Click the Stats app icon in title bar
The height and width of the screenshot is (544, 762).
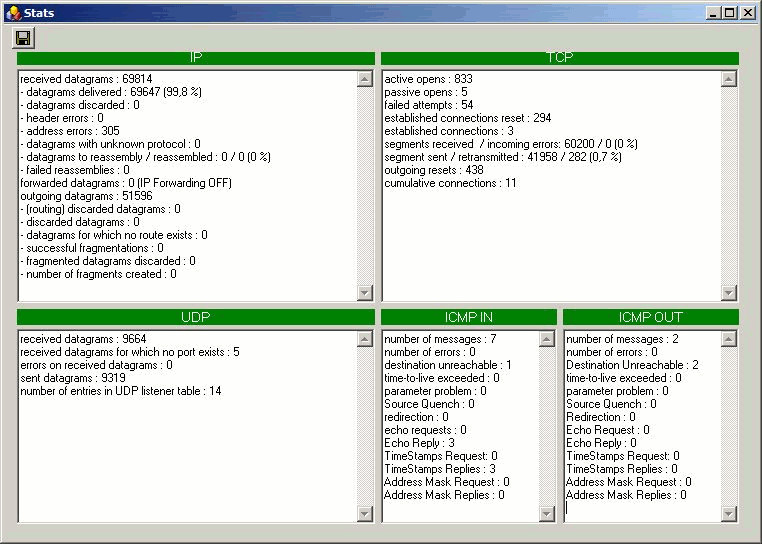pos(13,13)
